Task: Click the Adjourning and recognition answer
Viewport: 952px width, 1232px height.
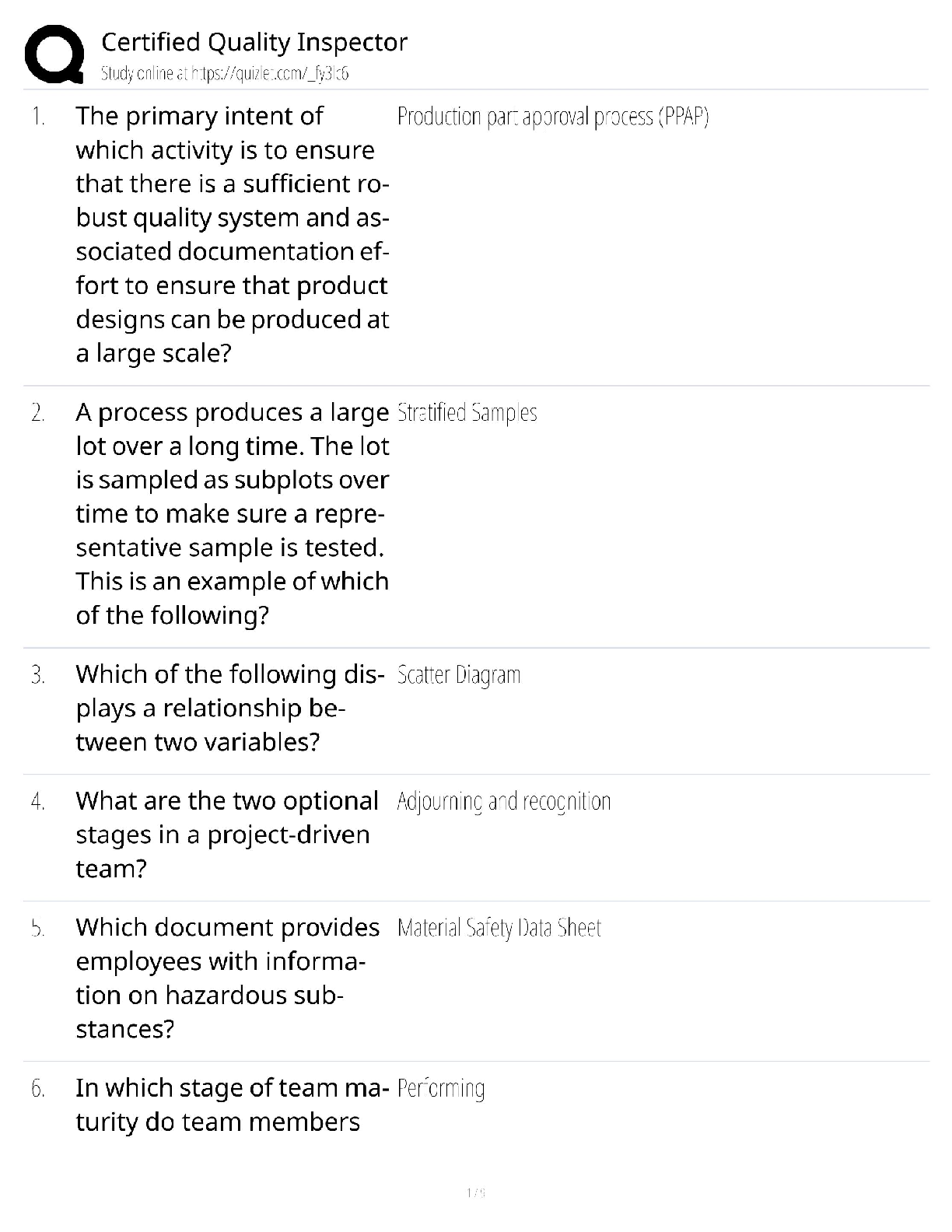Action: 503,802
